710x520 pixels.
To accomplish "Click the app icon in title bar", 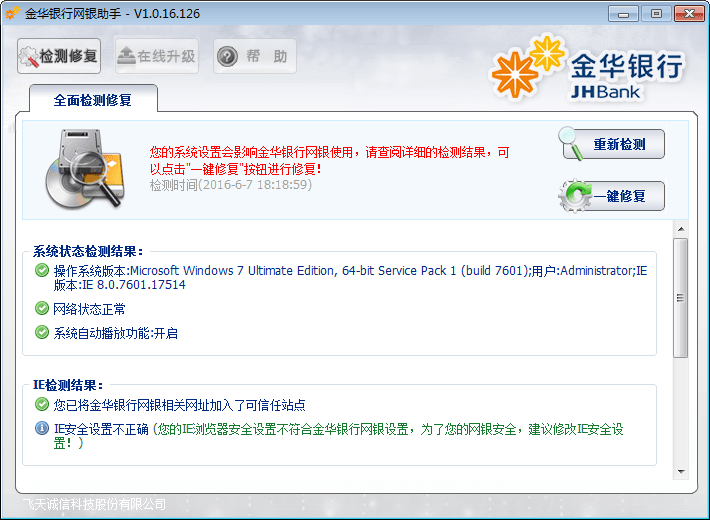I will [12, 13].
